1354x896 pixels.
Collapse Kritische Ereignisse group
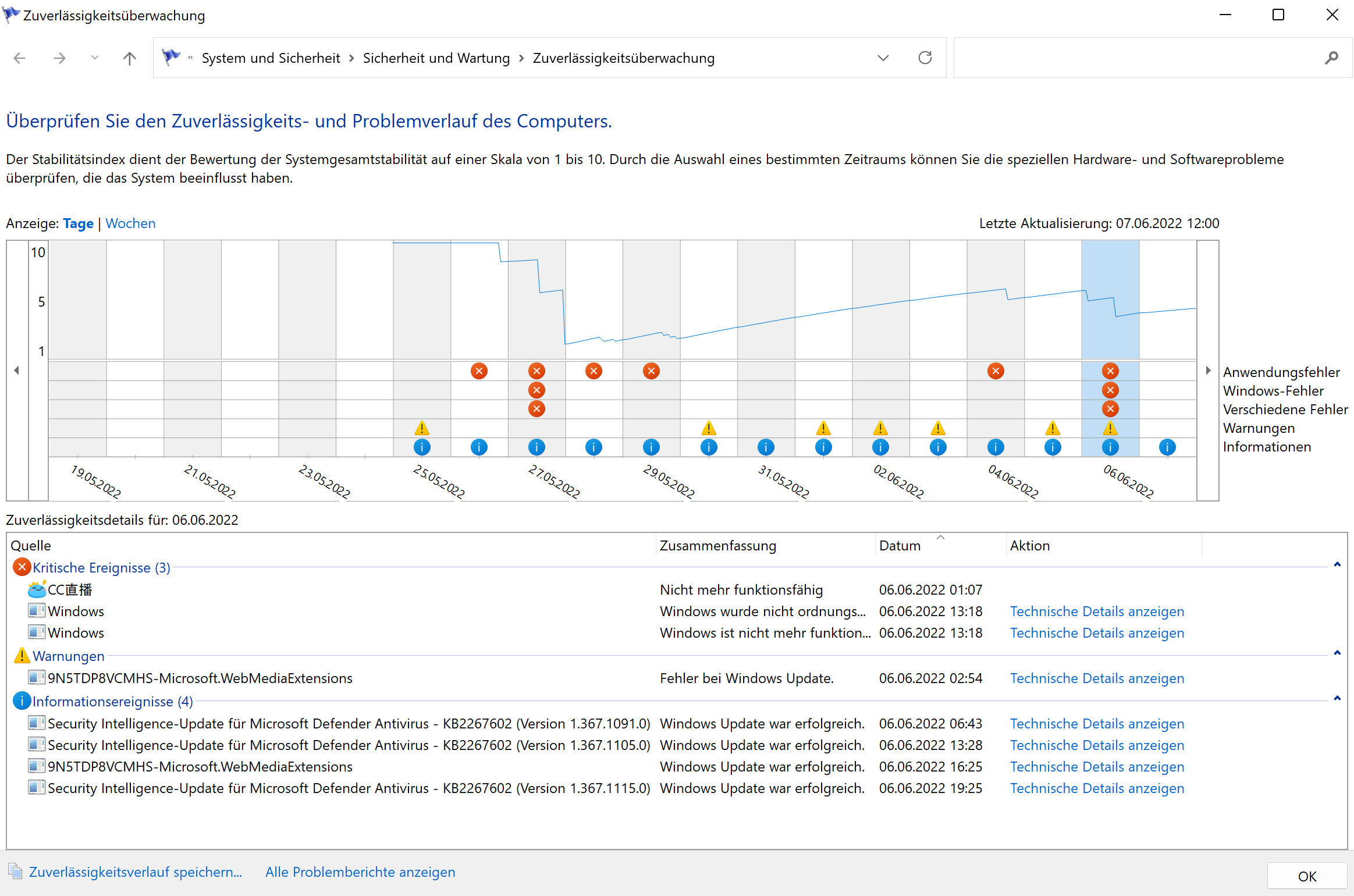(x=1337, y=564)
